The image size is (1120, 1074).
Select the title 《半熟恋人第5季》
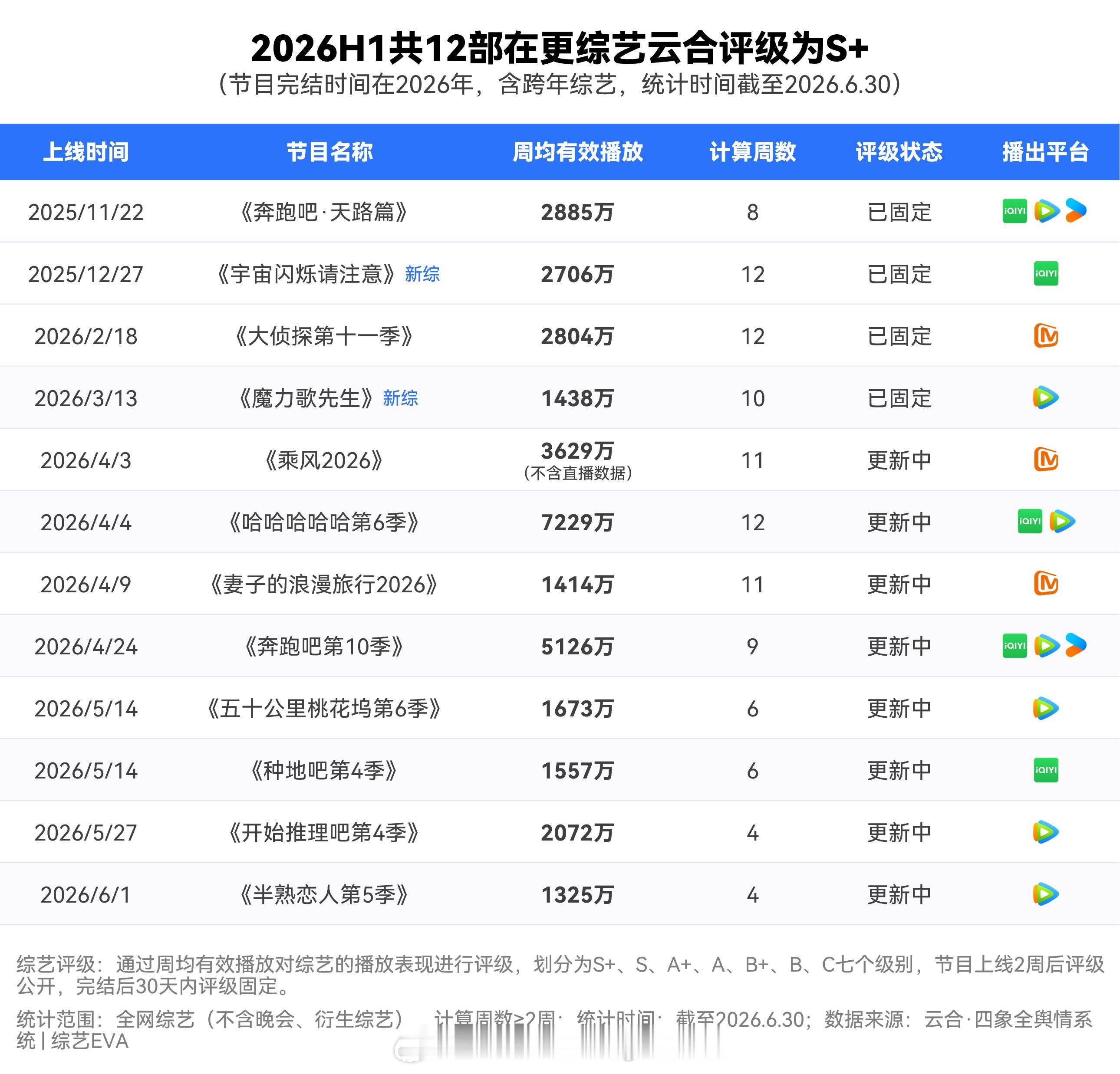coord(324,895)
